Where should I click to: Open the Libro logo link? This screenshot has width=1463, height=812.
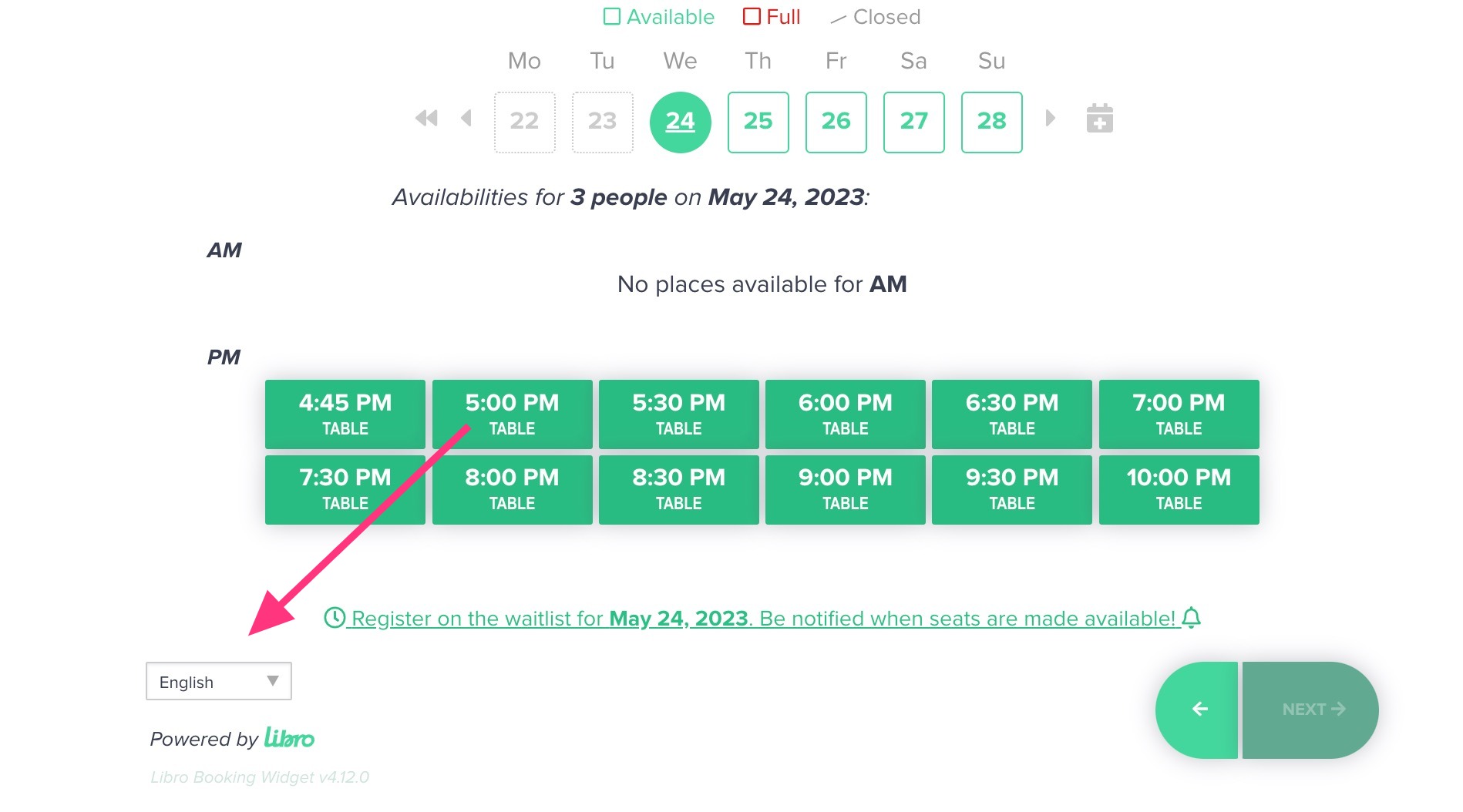click(x=289, y=738)
